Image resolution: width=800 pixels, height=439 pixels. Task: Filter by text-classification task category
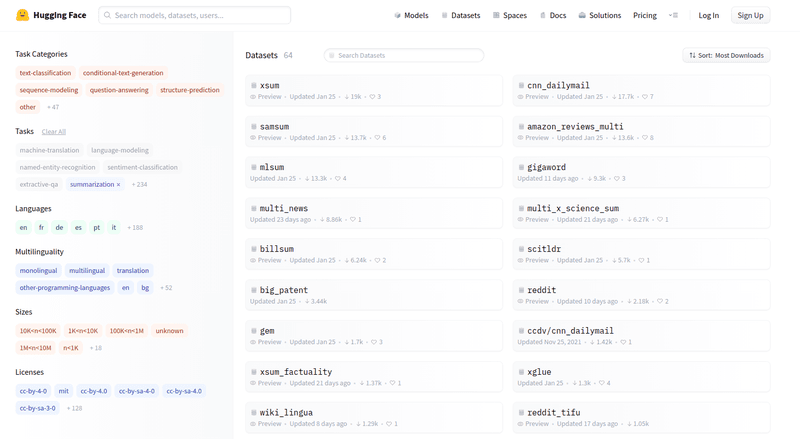click(x=45, y=73)
